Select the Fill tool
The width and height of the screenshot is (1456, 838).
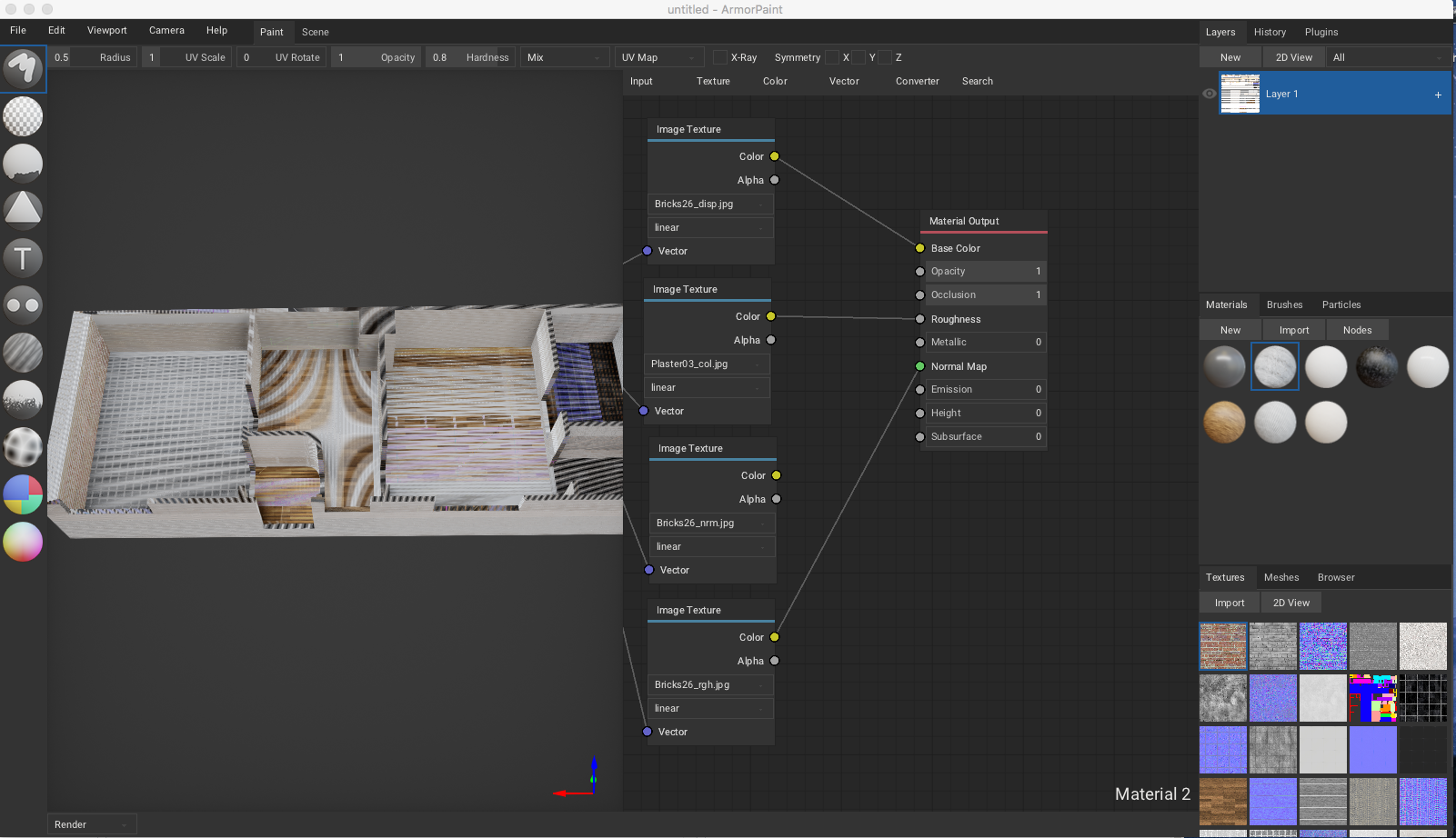tap(22, 163)
